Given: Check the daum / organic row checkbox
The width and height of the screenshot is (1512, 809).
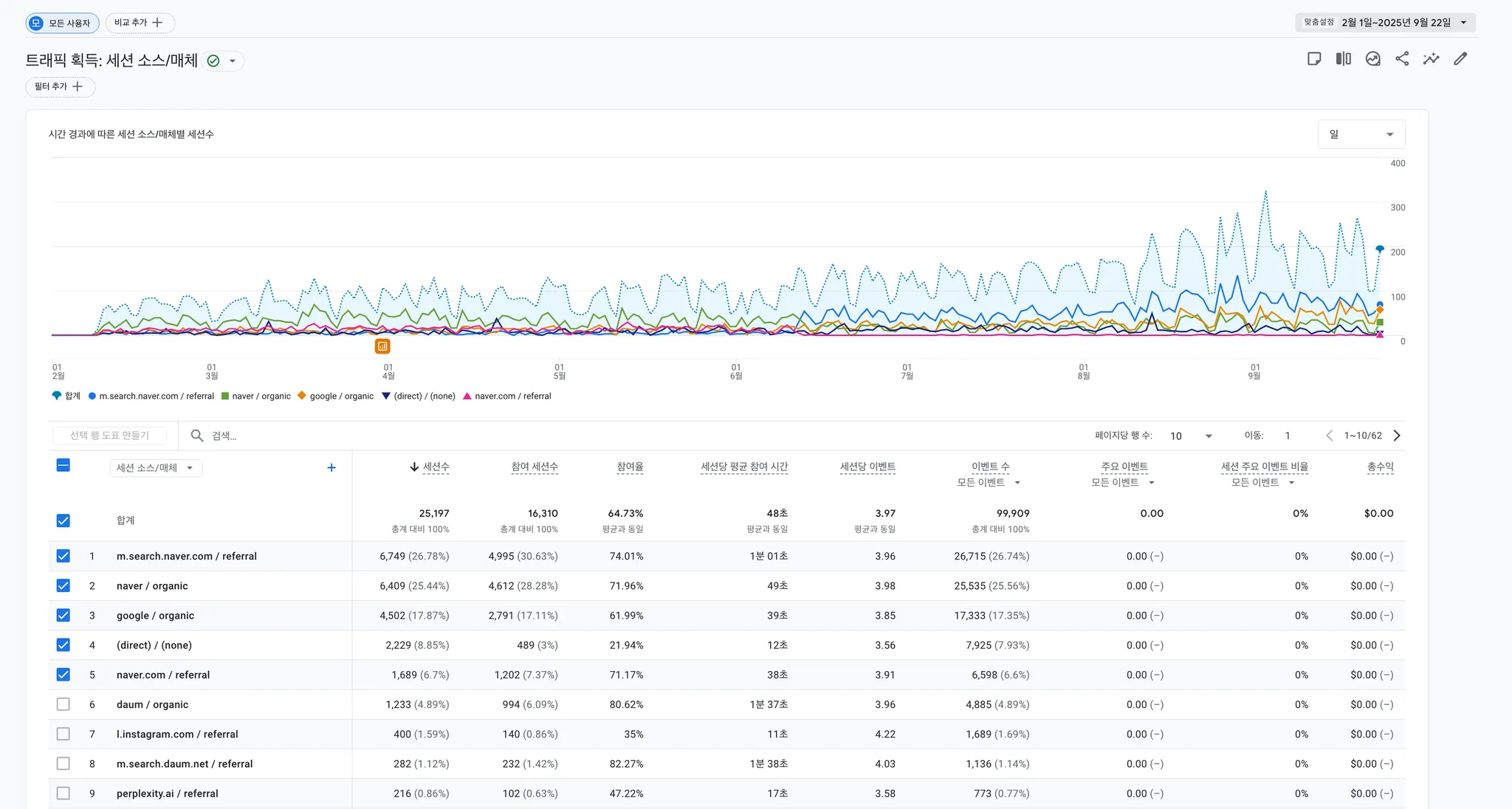Looking at the screenshot, I should (63, 704).
